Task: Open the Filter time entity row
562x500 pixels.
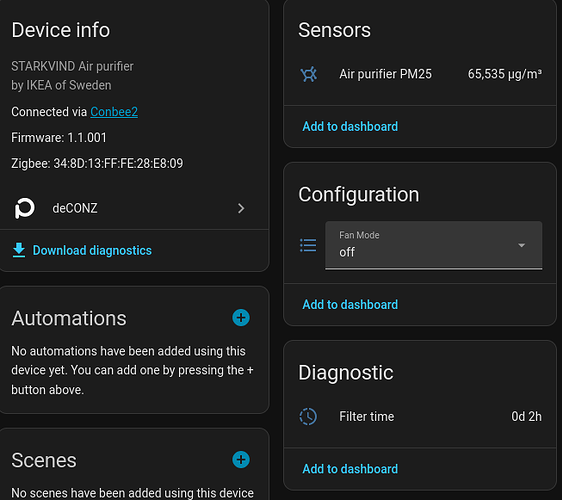Action: coord(420,416)
